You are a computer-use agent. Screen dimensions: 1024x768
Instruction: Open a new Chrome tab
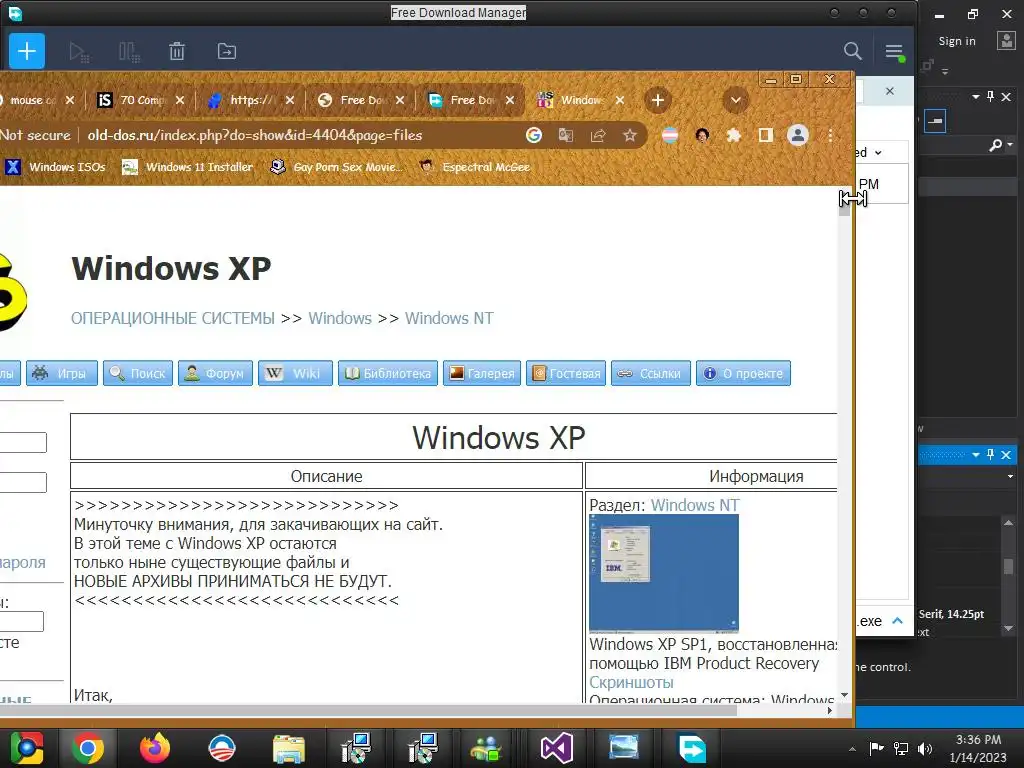pos(658,100)
